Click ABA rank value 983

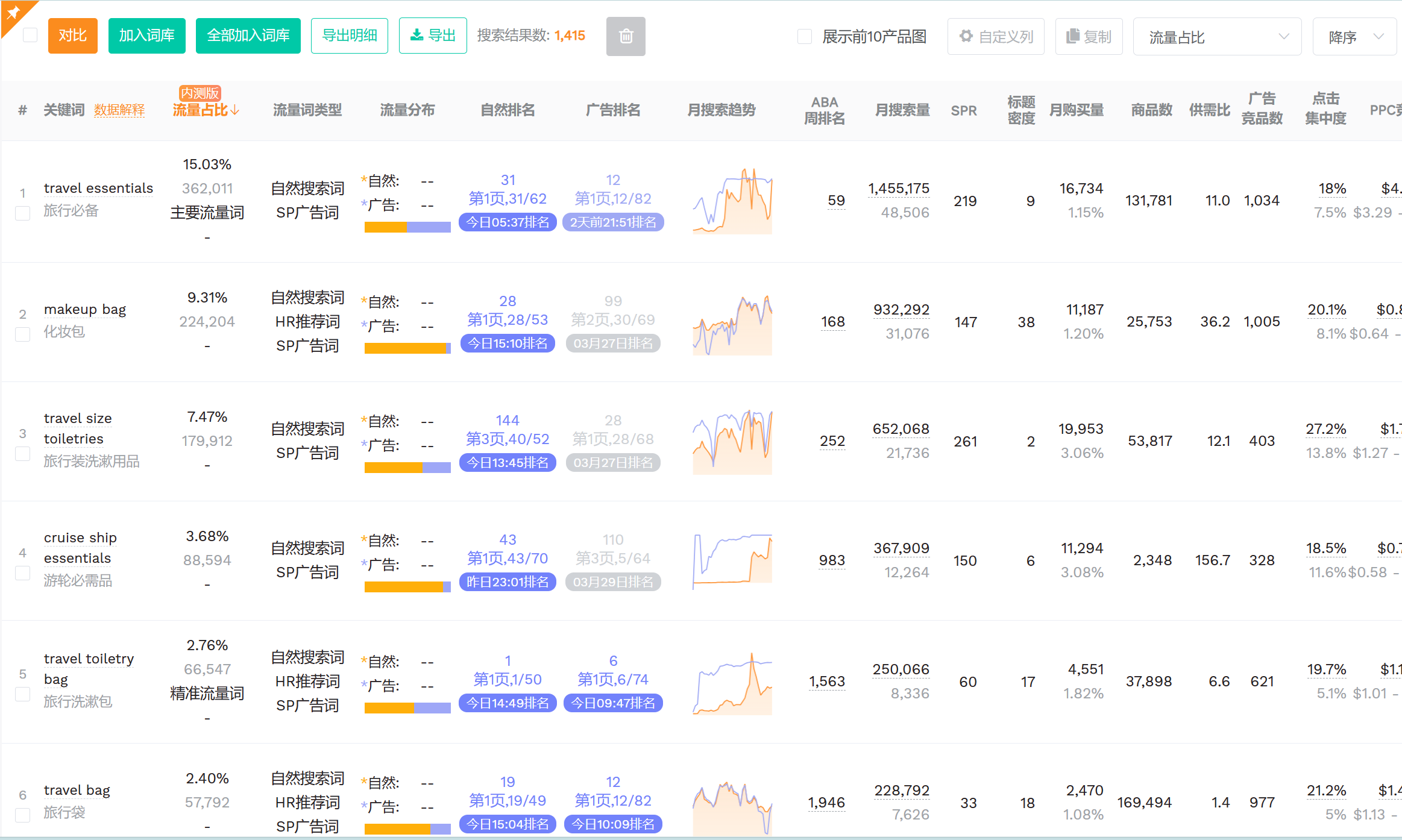(x=832, y=560)
